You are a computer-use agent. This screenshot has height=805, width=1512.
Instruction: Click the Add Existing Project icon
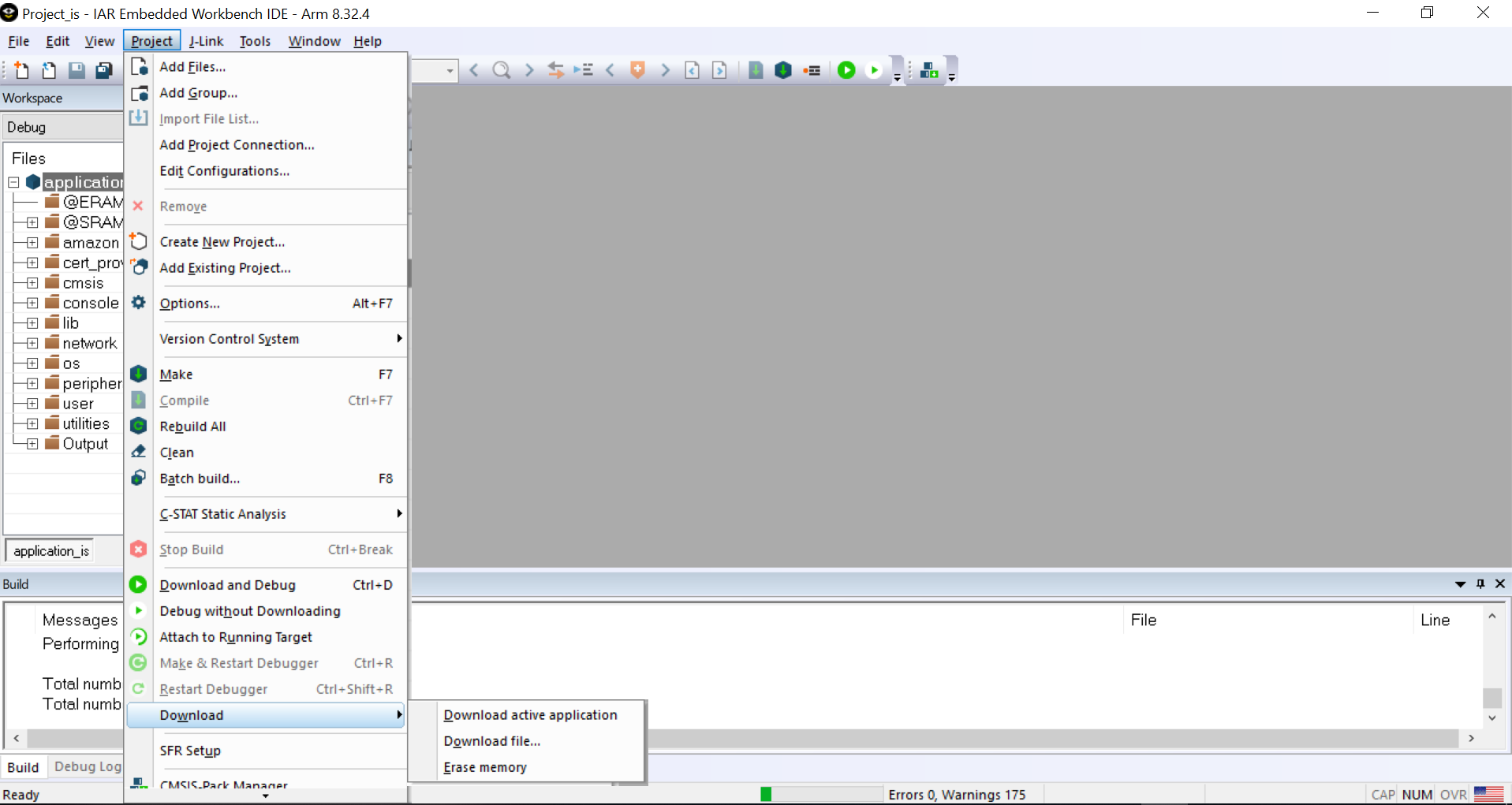(x=139, y=266)
